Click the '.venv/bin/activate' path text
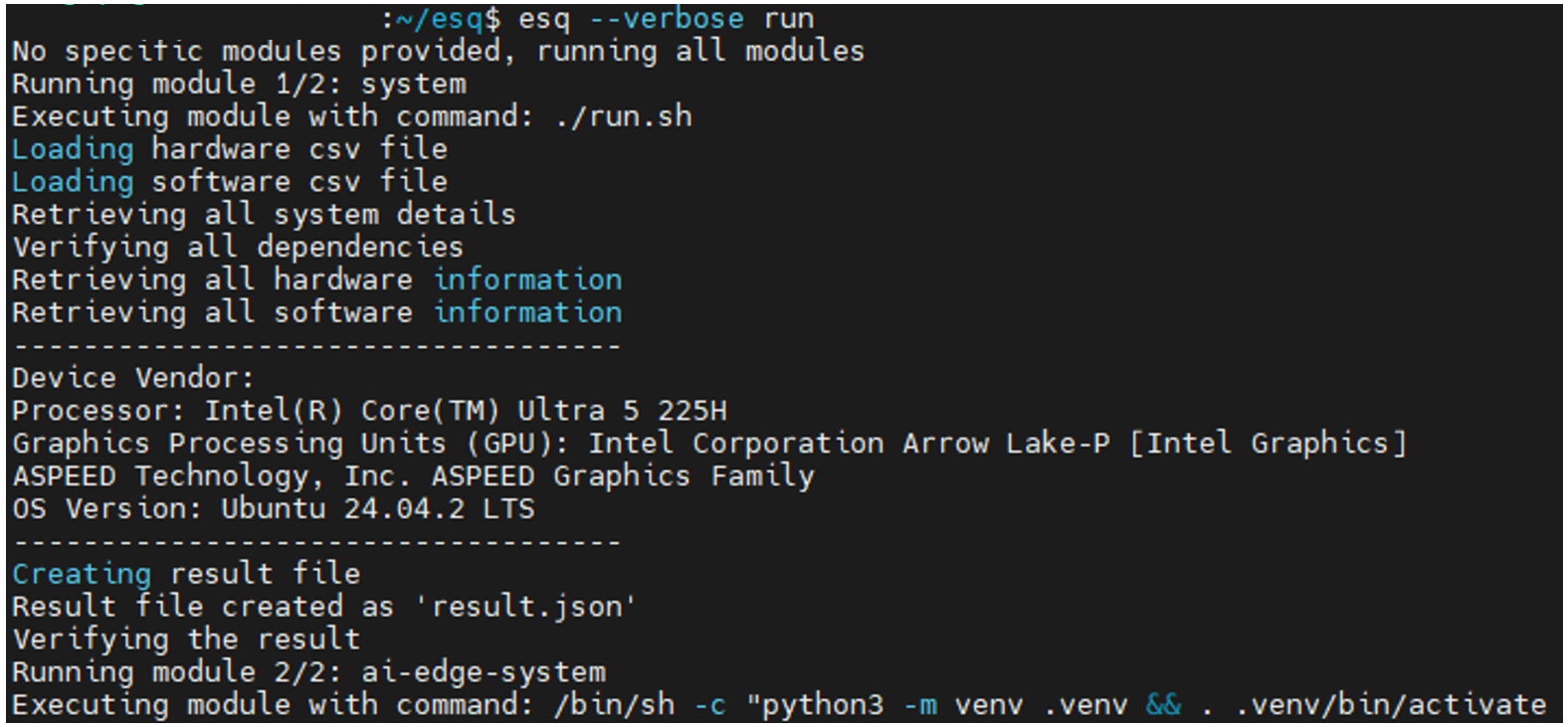This screenshot has height=727, width=1568. click(x=1391, y=705)
